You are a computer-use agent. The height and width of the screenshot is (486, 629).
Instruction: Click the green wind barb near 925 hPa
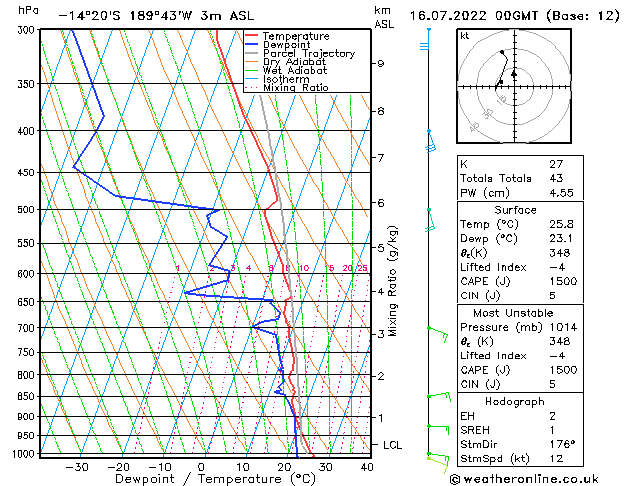[438, 429]
